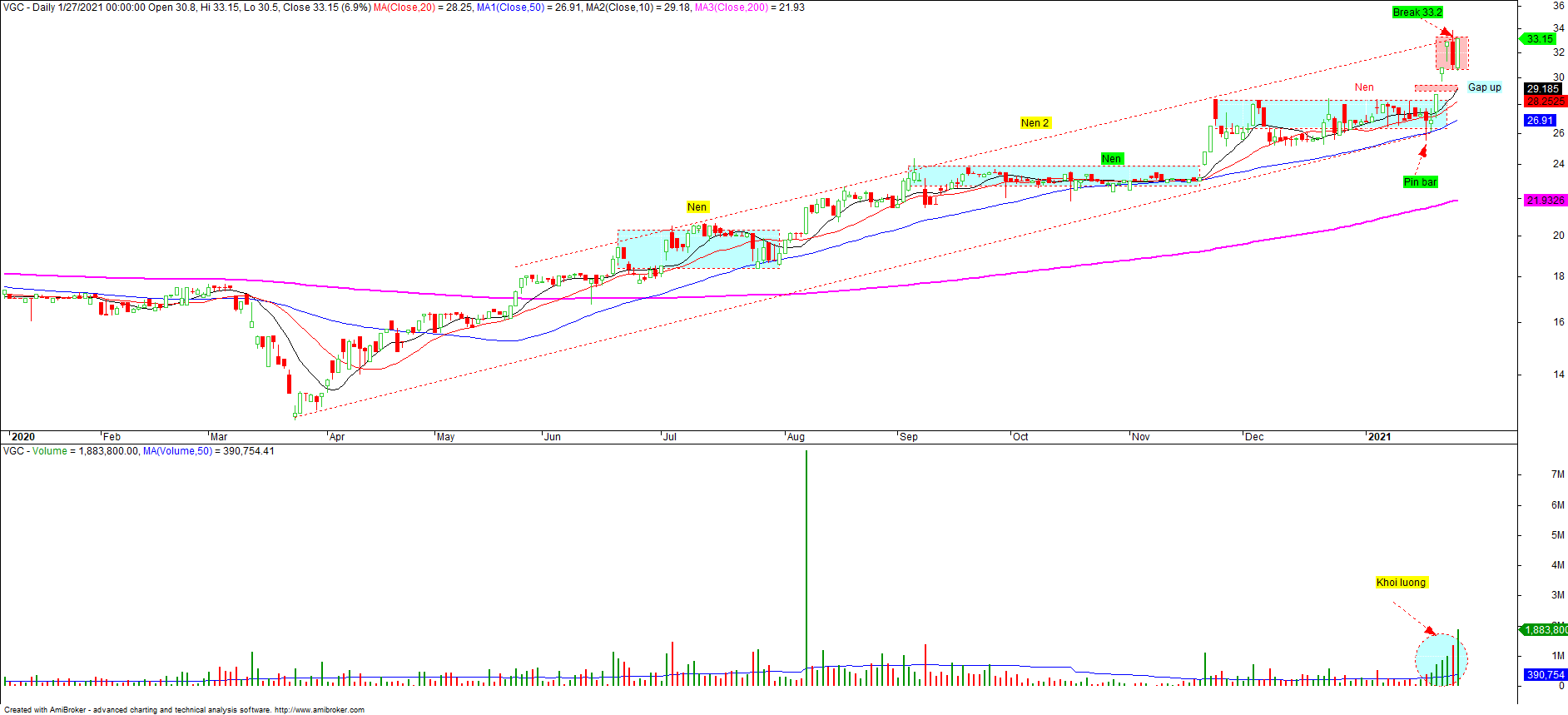Screen dimensions: 1568x715
Task: Click the blue 390,754 volume average tag
Action: [x=1545, y=675]
